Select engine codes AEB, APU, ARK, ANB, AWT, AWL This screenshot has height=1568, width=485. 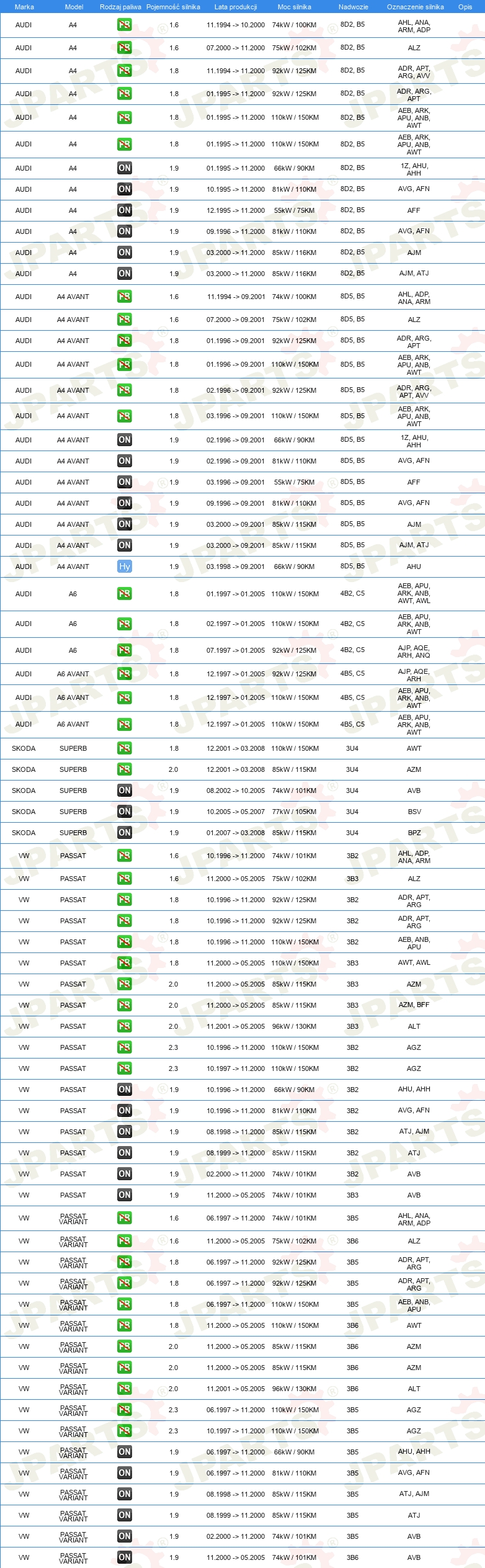tap(414, 593)
